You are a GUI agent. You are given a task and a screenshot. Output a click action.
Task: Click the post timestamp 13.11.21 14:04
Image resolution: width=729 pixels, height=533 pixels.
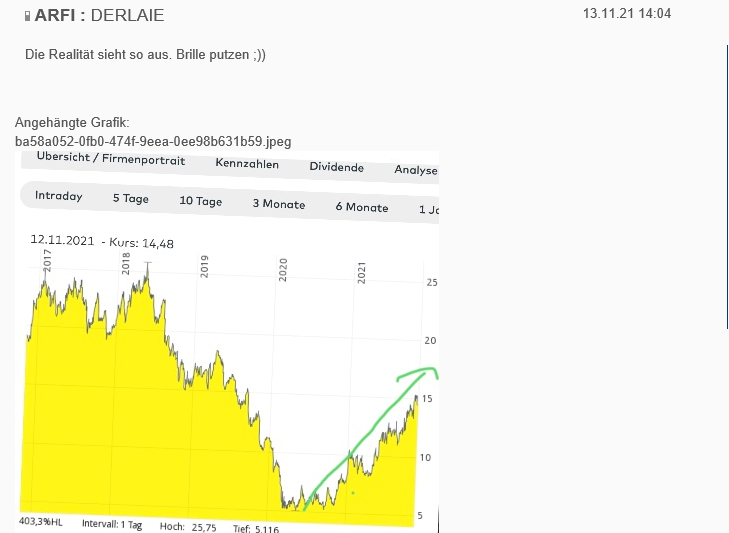(626, 14)
